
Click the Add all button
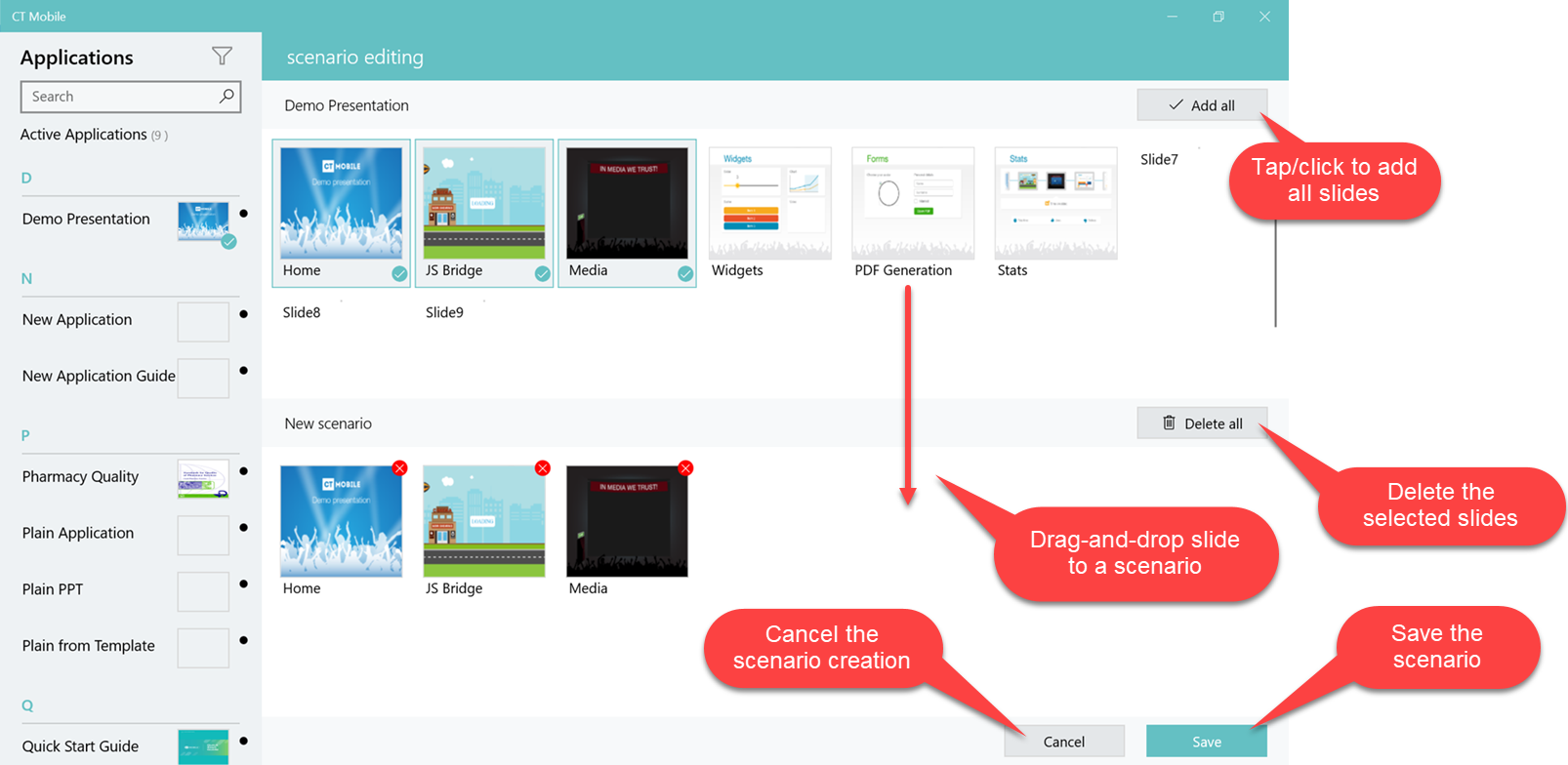point(1202,105)
